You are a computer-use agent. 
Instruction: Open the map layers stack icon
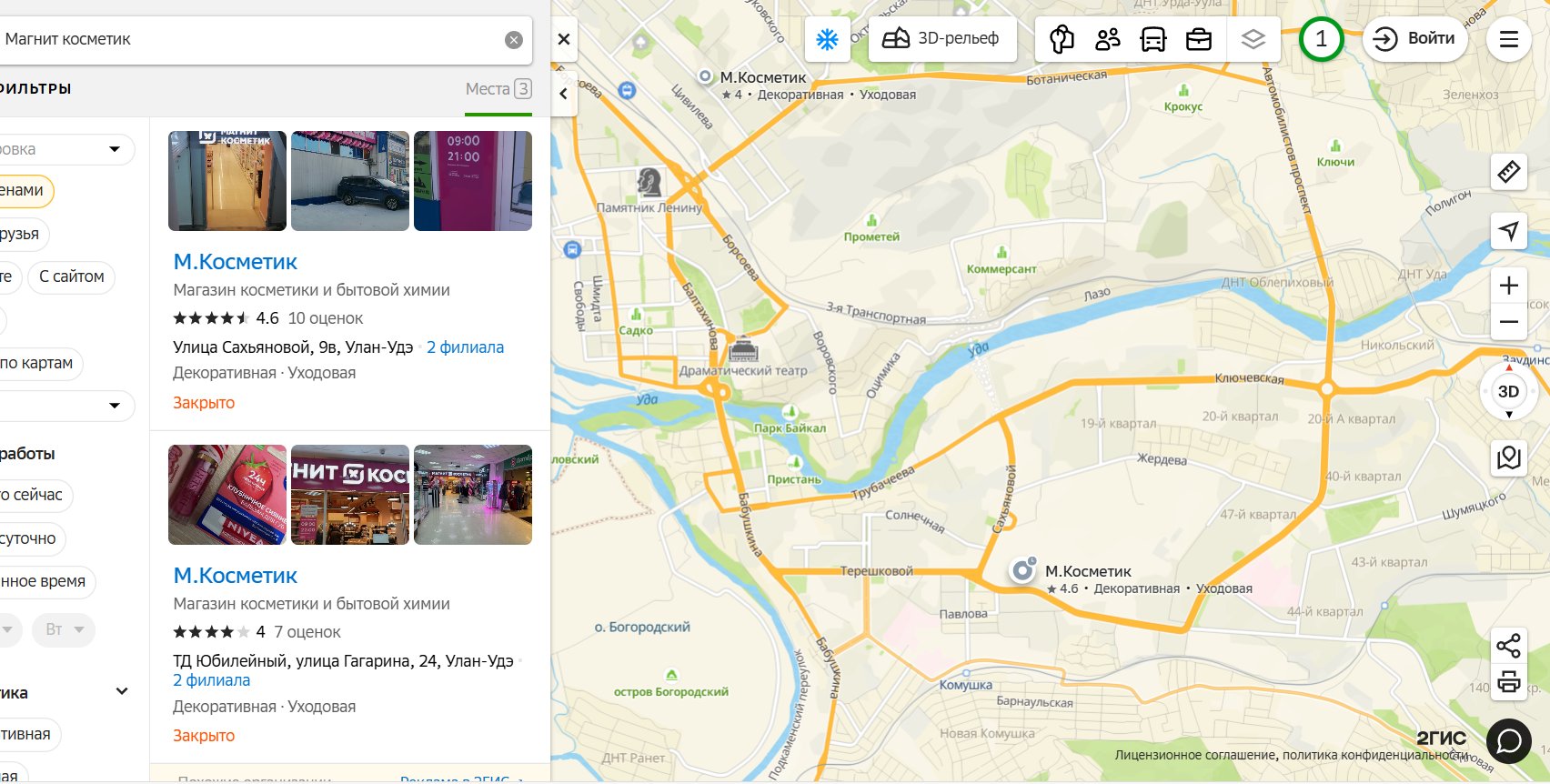coord(1253,39)
